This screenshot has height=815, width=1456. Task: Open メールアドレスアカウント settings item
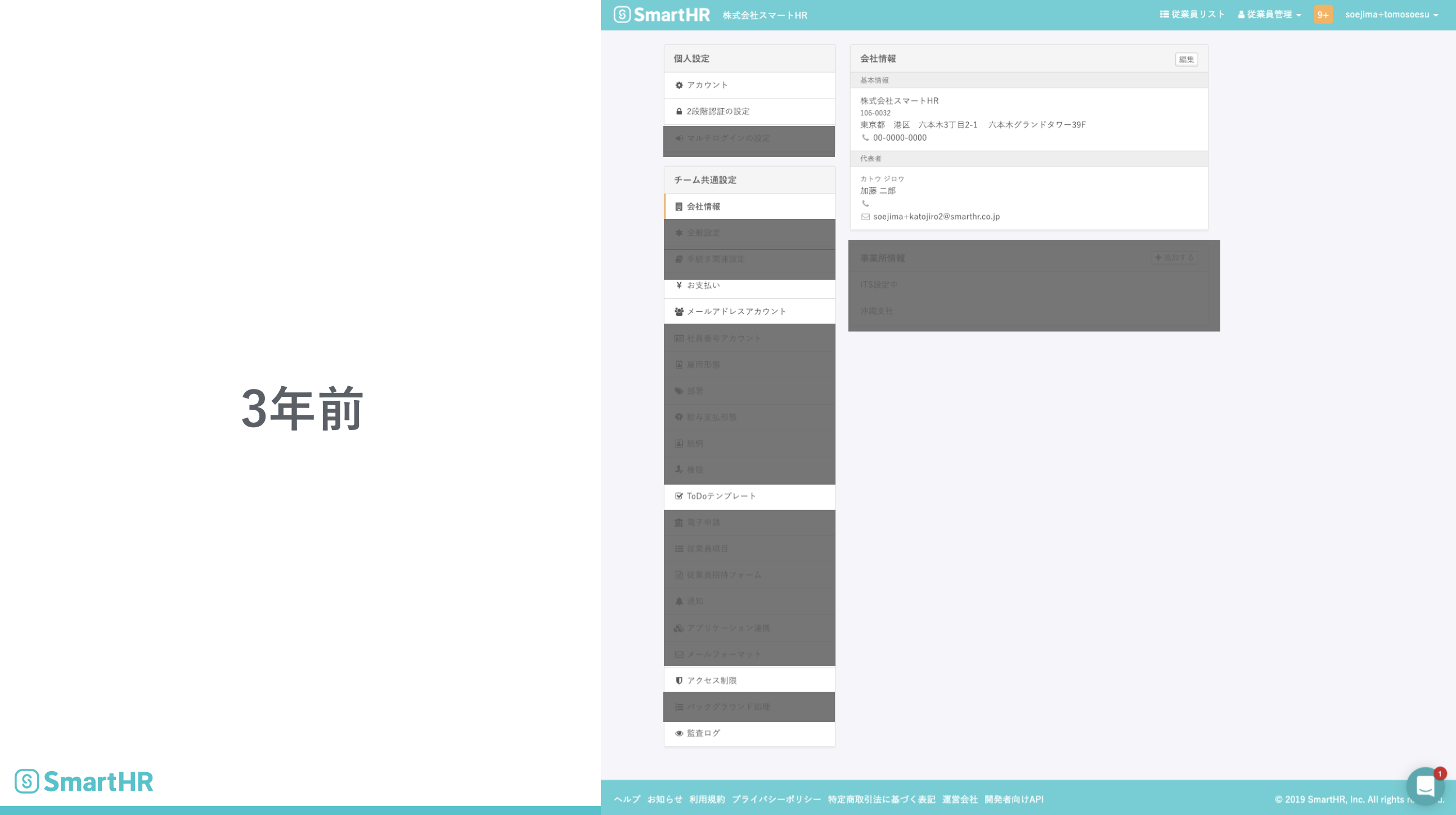[736, 312]
